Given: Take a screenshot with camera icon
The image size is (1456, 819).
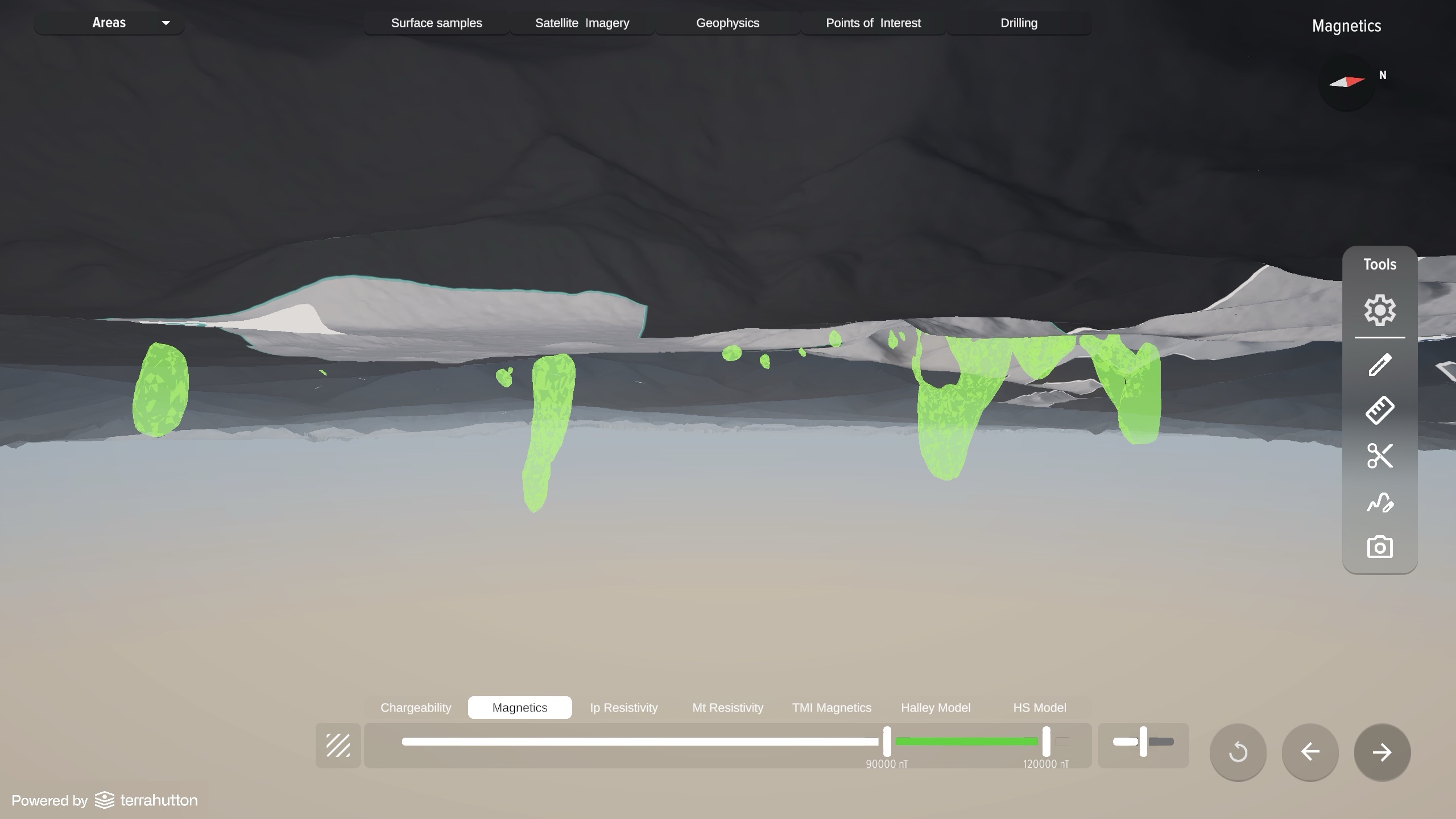Looking at the screenshot, I should (1380, 547).
